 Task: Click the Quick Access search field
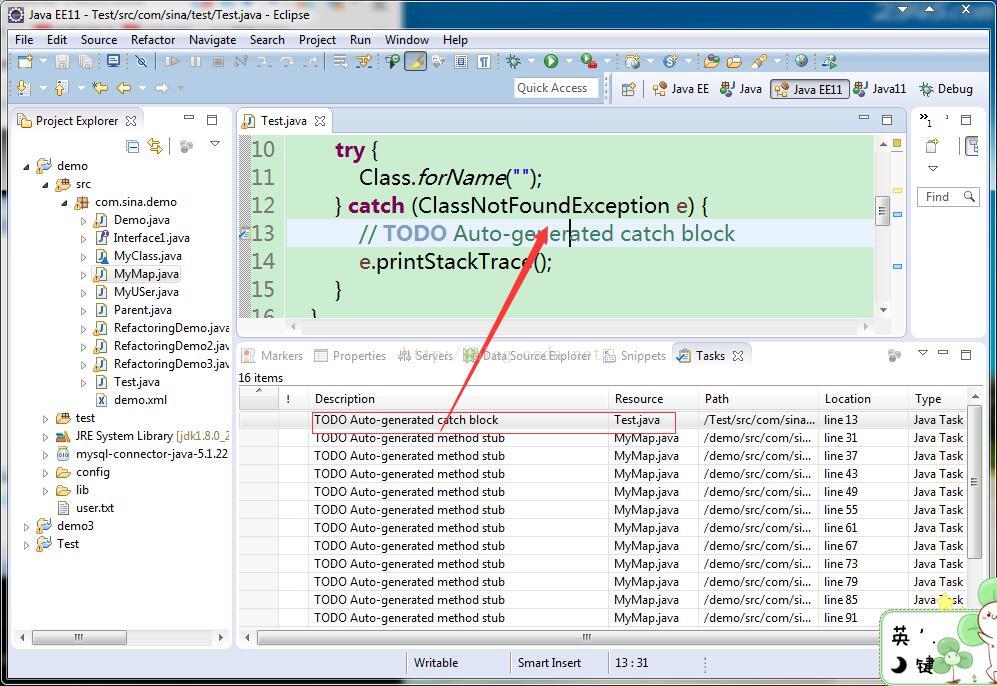coord(555,88)
